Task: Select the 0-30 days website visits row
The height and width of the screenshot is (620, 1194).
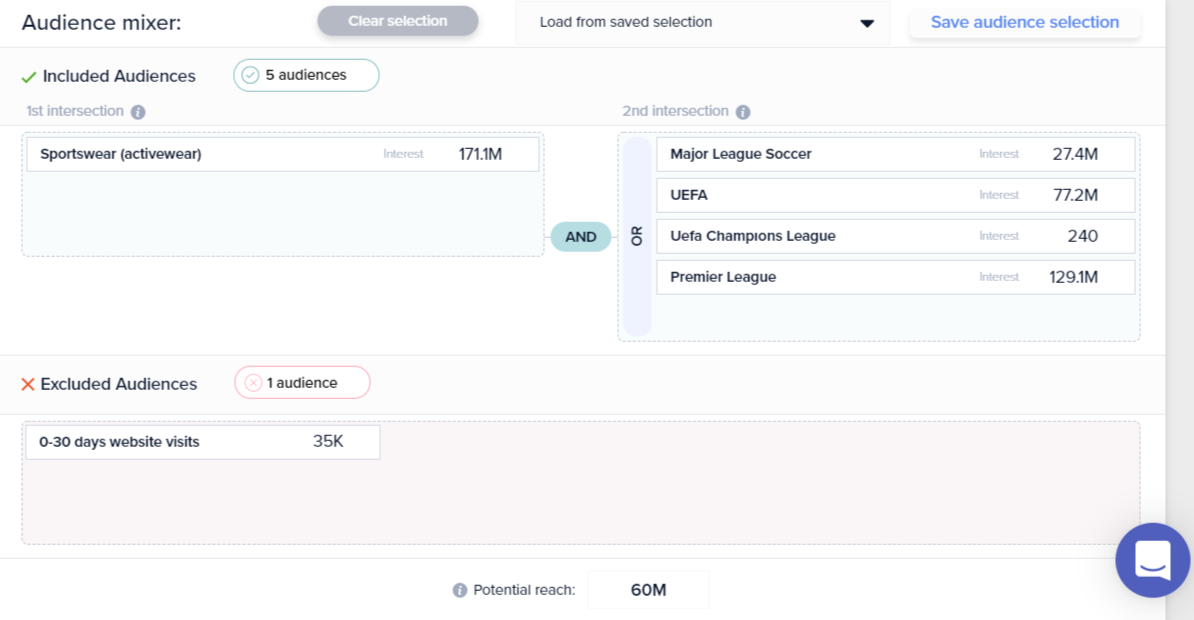Action: (203, 442)
